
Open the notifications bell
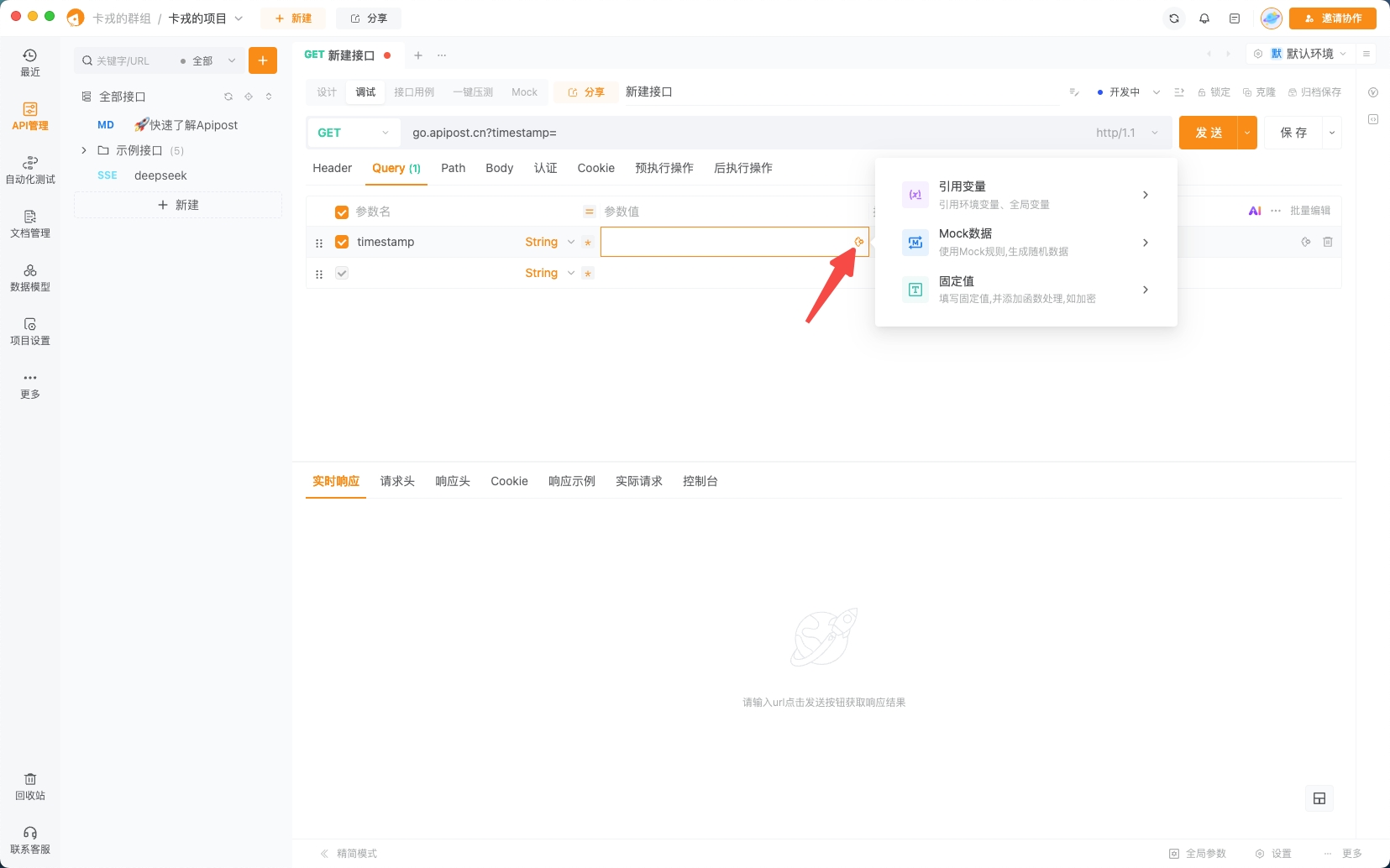(1204, 18)
